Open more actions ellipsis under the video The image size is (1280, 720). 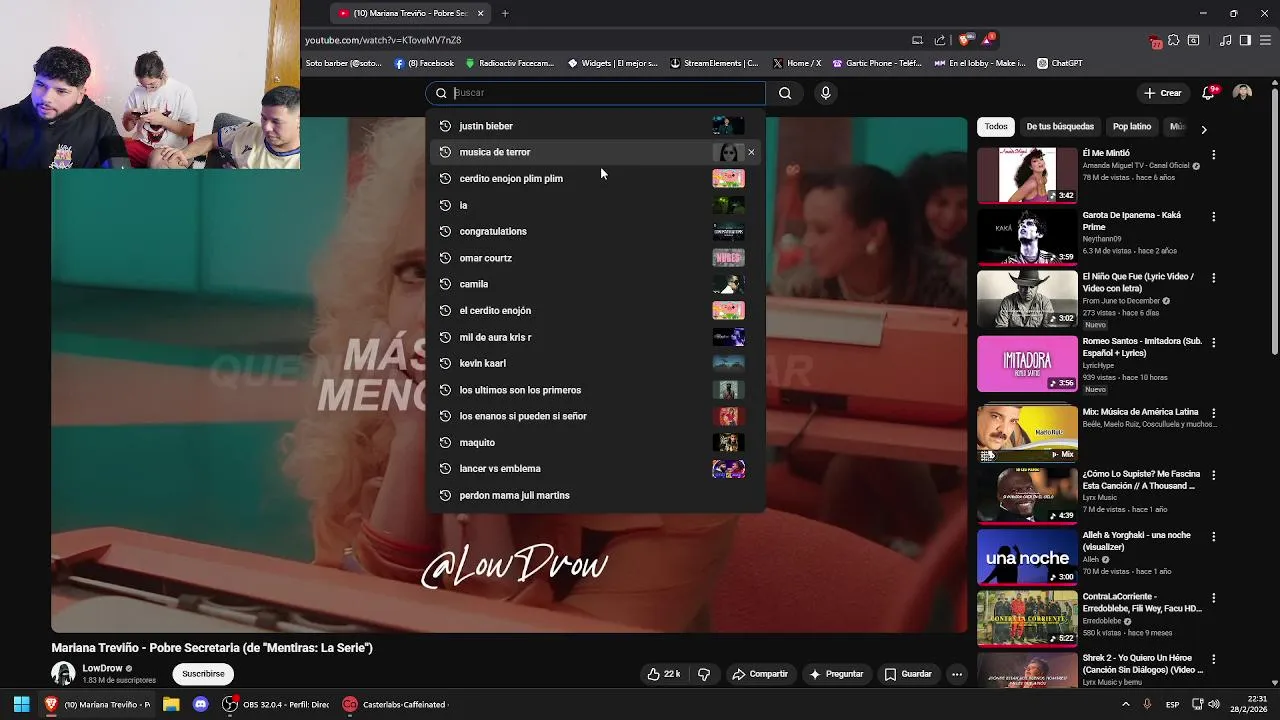(x=956, y=674)
